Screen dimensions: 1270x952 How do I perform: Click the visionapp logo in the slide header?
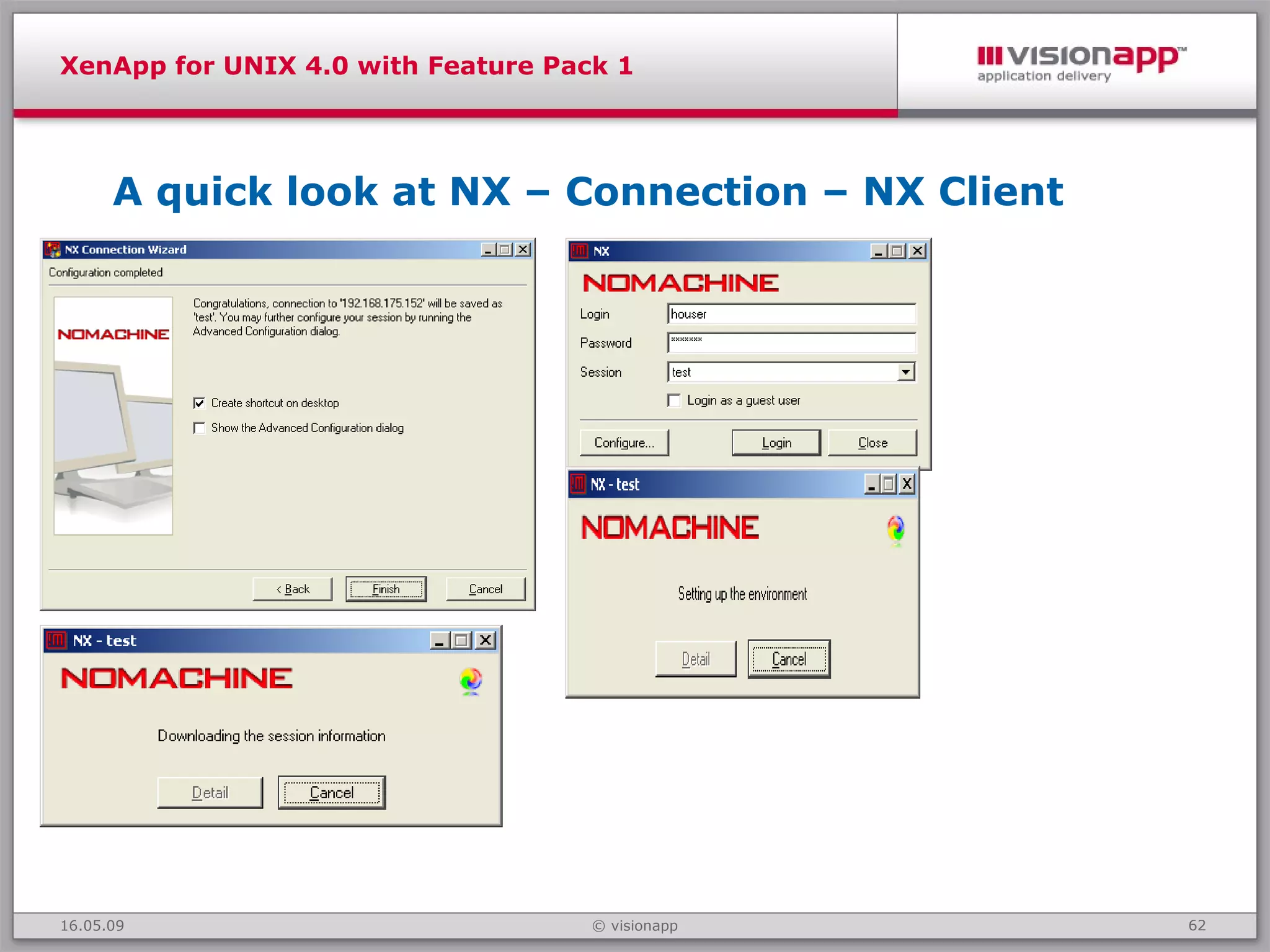point(1081,63)
